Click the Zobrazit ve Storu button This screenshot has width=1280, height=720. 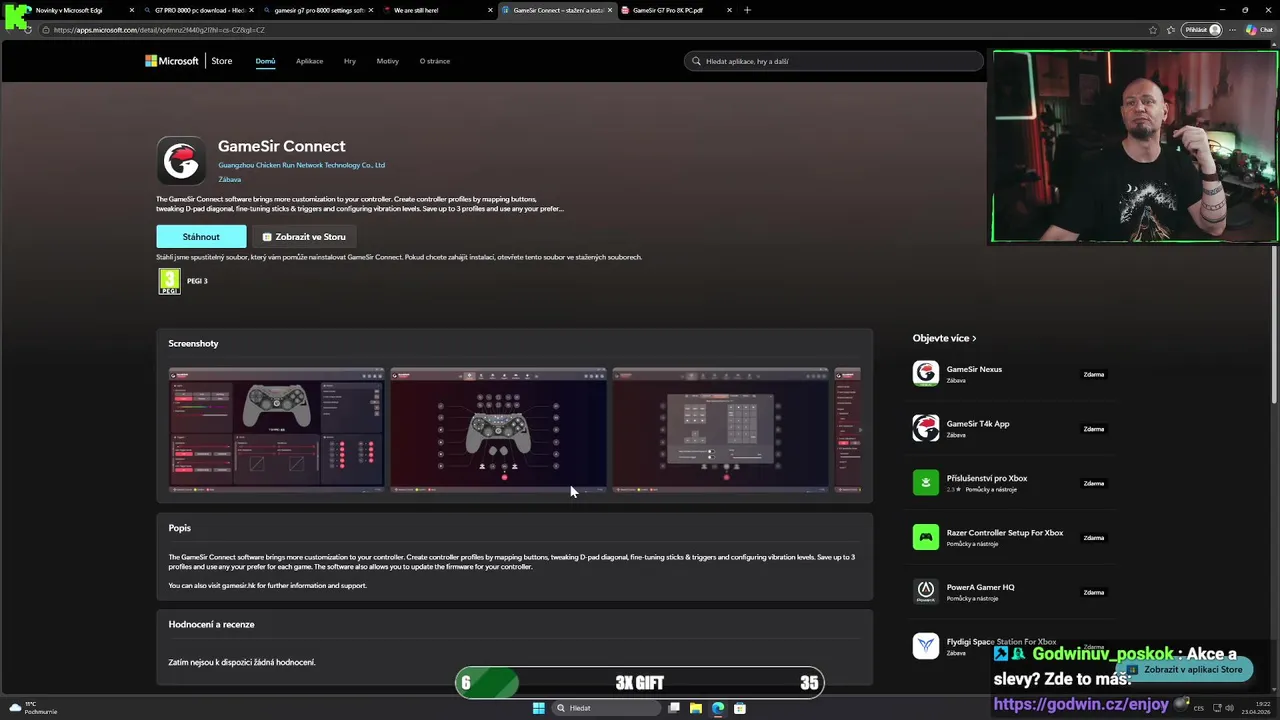(x=304, y=237)
